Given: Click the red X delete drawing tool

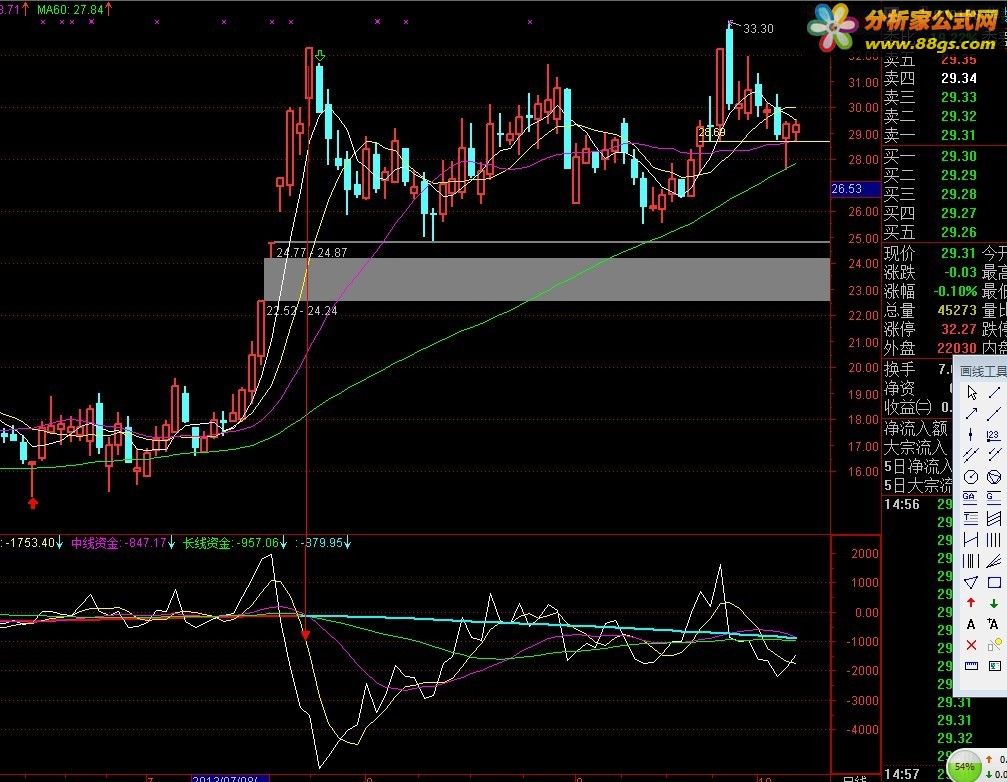Looking at the screenshot, I should point(972,645).
